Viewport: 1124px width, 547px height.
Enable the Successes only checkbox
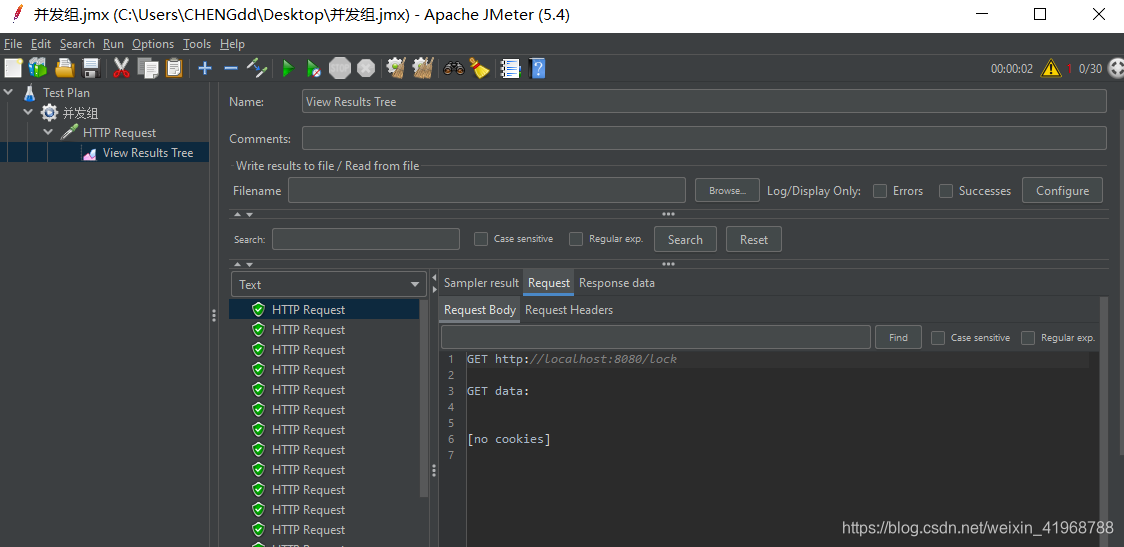click(946, 191)
